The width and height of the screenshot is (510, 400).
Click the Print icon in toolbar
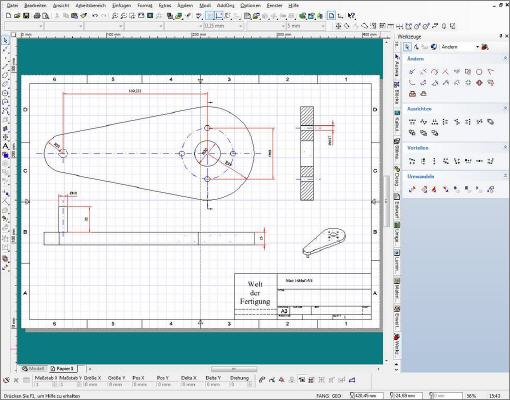37,15
